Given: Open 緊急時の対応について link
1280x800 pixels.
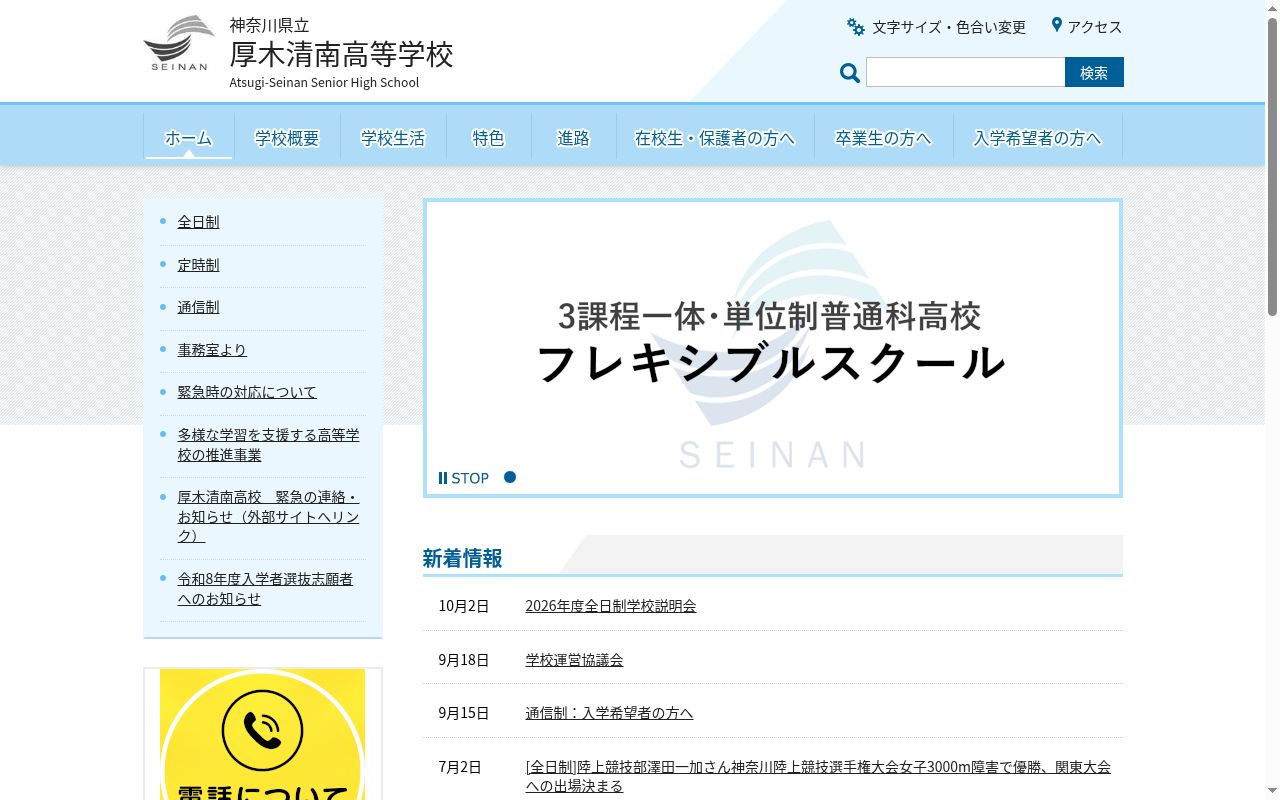Looking at the screenshot, I should (247, 392).
